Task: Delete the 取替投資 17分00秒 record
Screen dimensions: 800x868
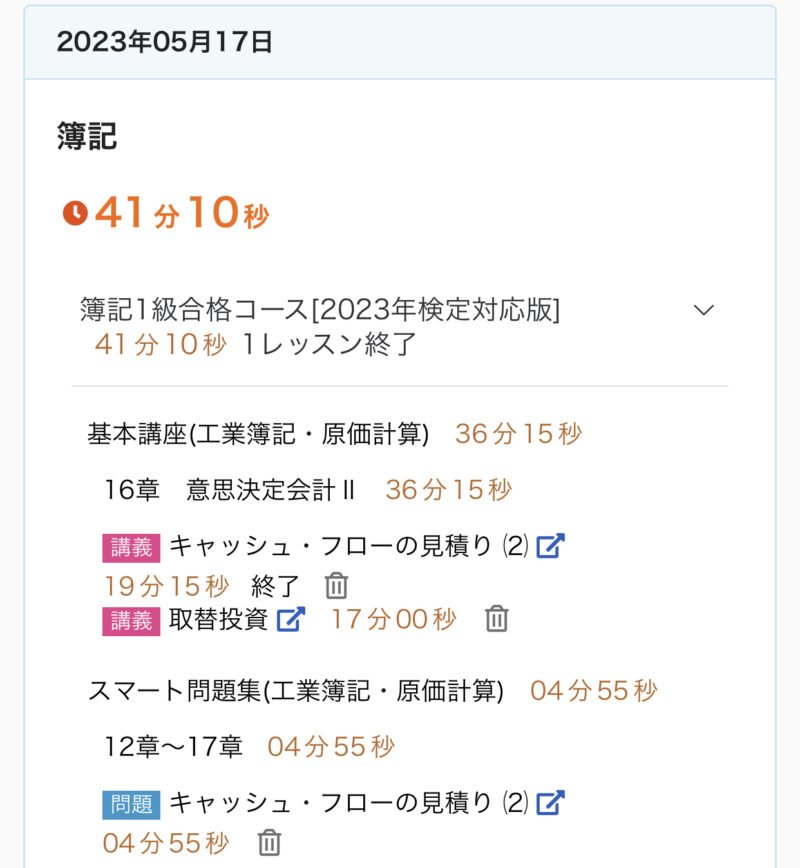Action: (497, 619)
